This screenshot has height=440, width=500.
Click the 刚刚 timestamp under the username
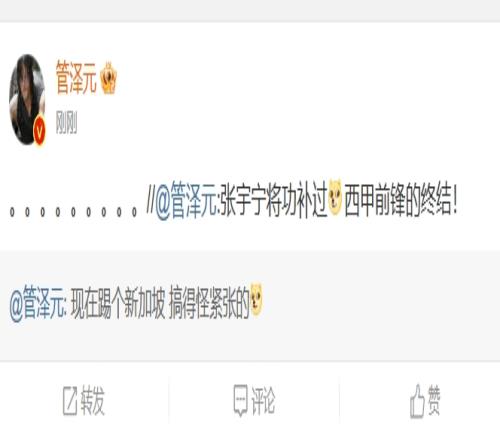pos(66,122)
